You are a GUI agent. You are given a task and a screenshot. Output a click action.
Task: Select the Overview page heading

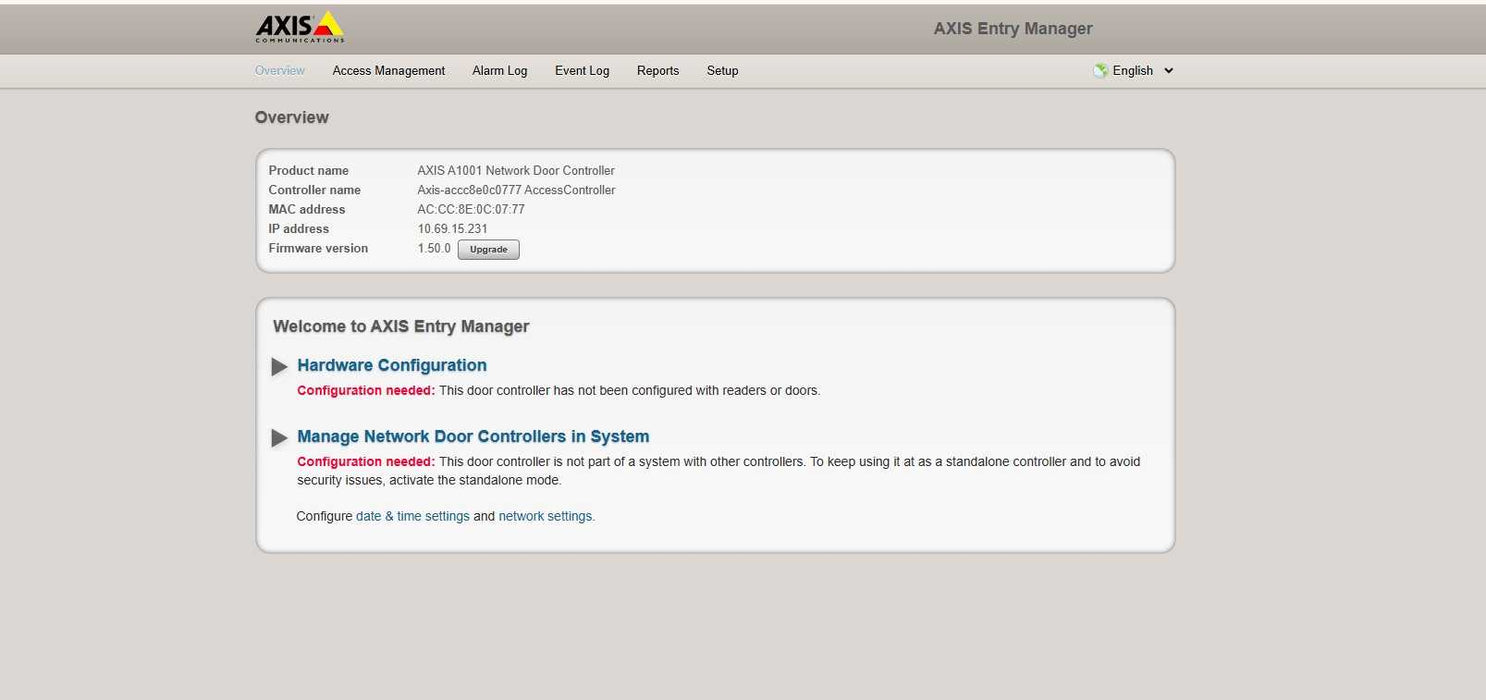coord(292,117)
